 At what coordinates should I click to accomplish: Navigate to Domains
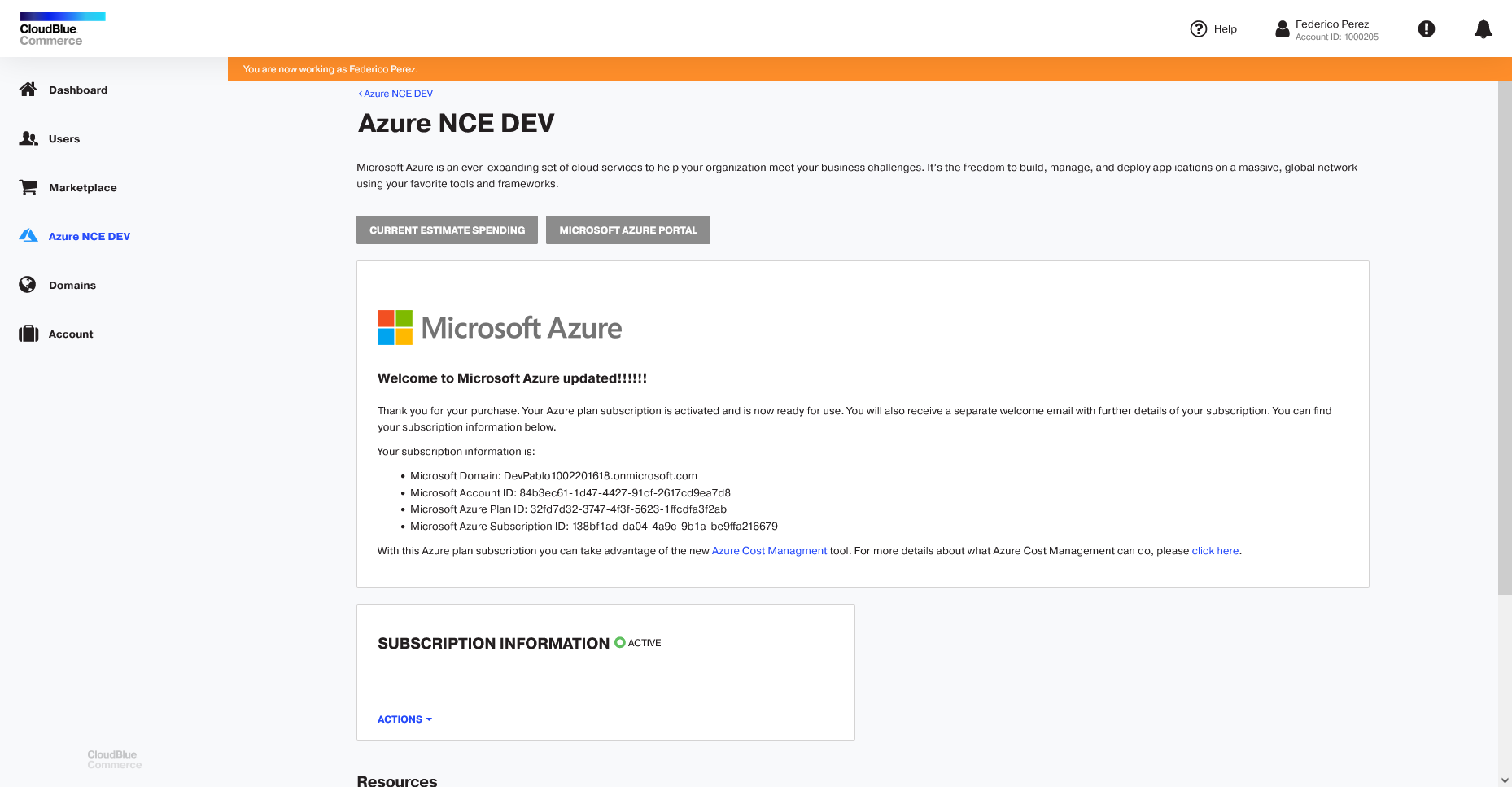click(x=72, y=286)
